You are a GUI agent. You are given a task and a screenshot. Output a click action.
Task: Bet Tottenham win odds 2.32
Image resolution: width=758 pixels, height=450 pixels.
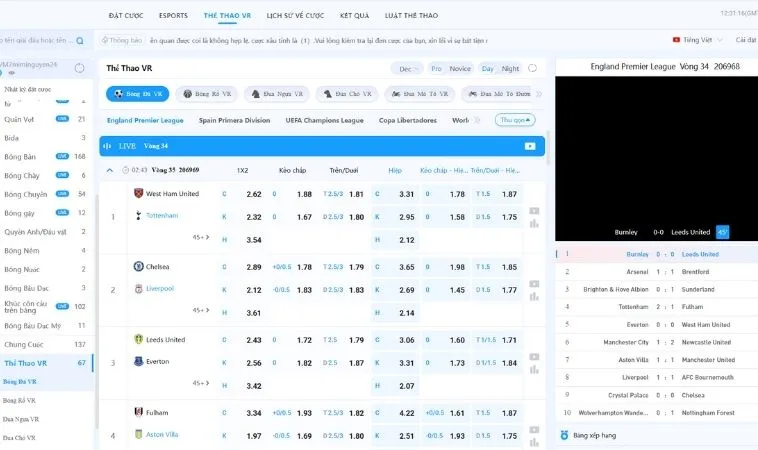[x=243, y=217]
